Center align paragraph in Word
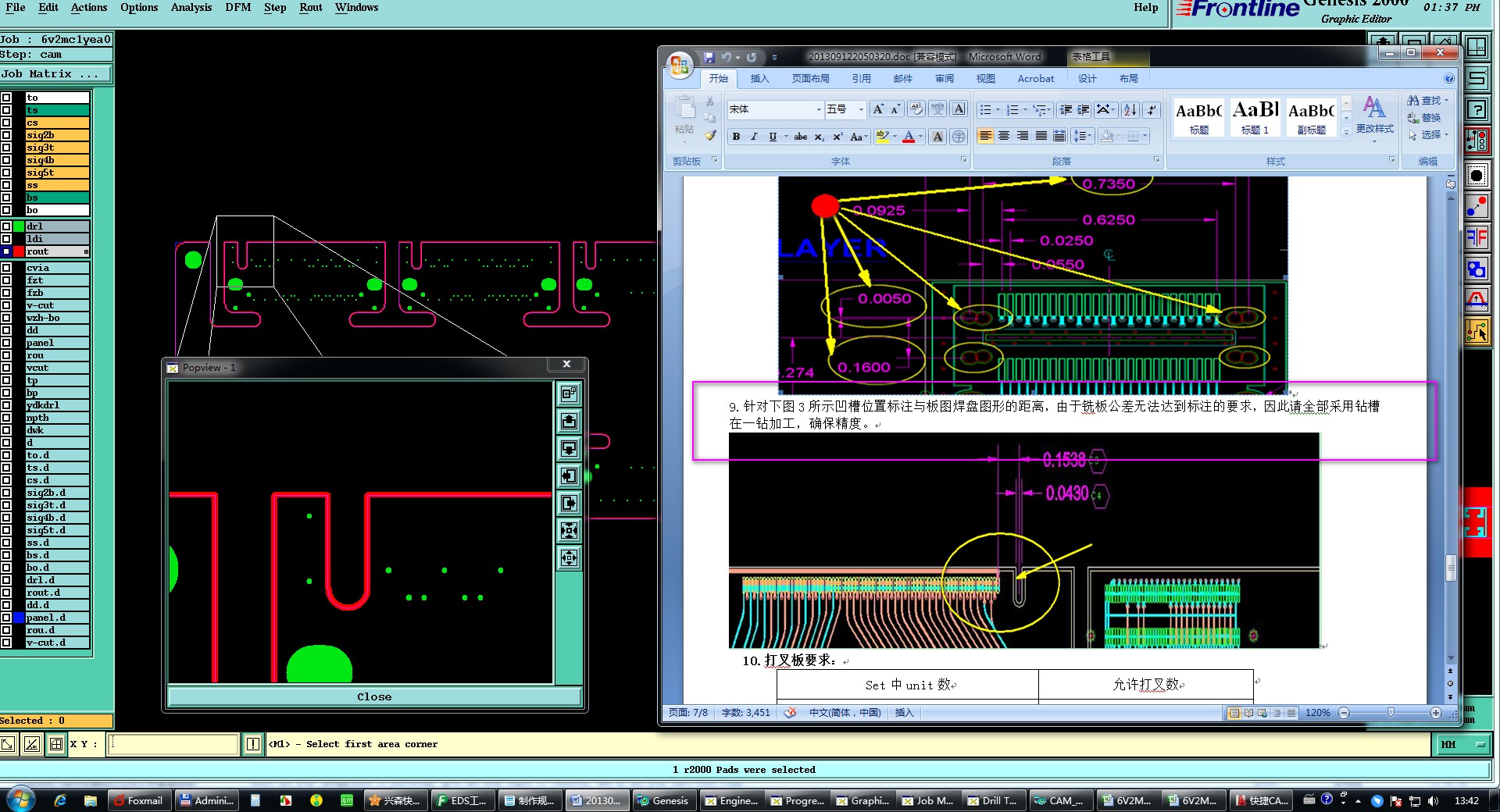Screen dimensions: 1500x812 click(1004, 137)
